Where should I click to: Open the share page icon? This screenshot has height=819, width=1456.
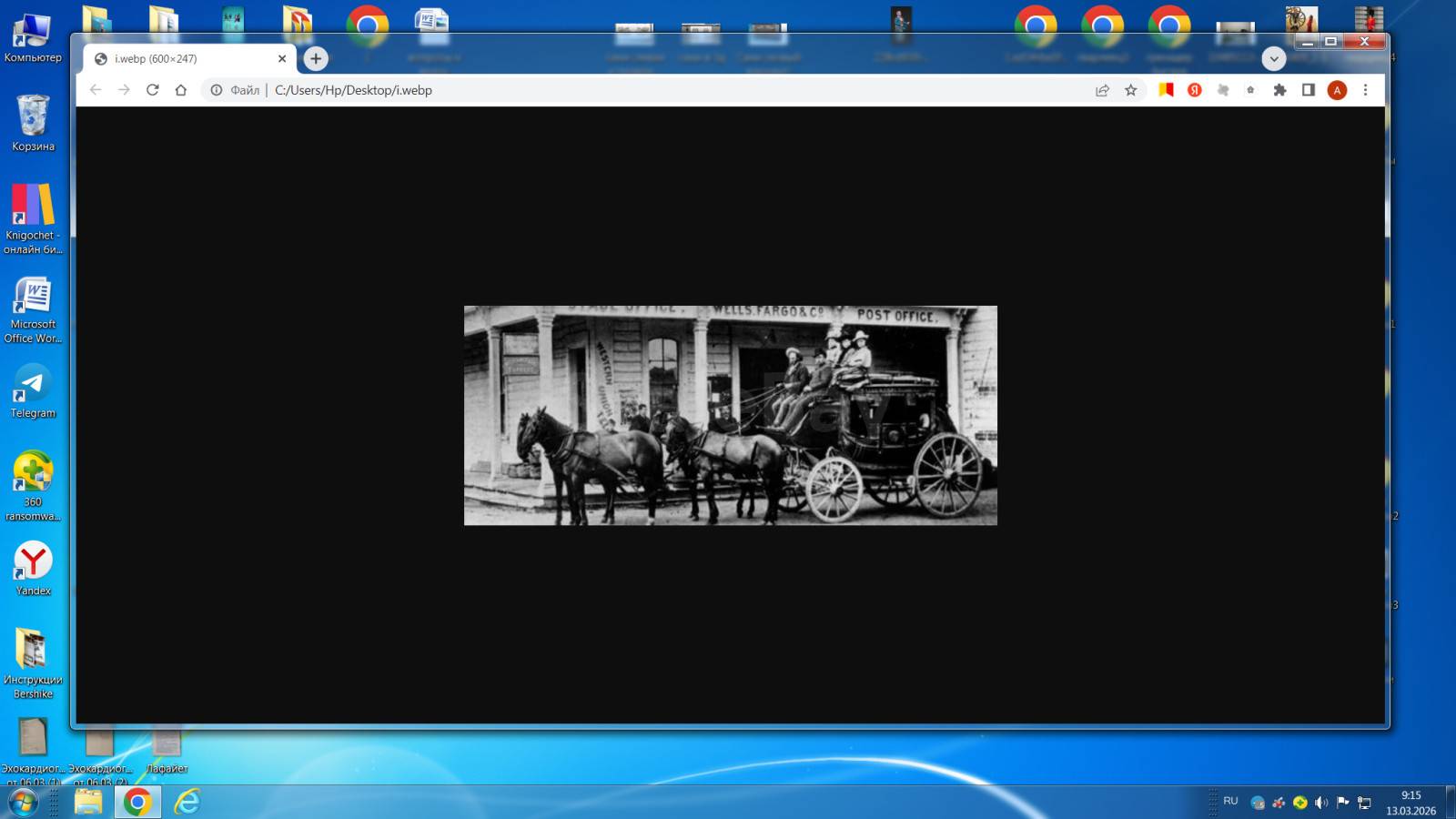click(x=1102, y=90)
